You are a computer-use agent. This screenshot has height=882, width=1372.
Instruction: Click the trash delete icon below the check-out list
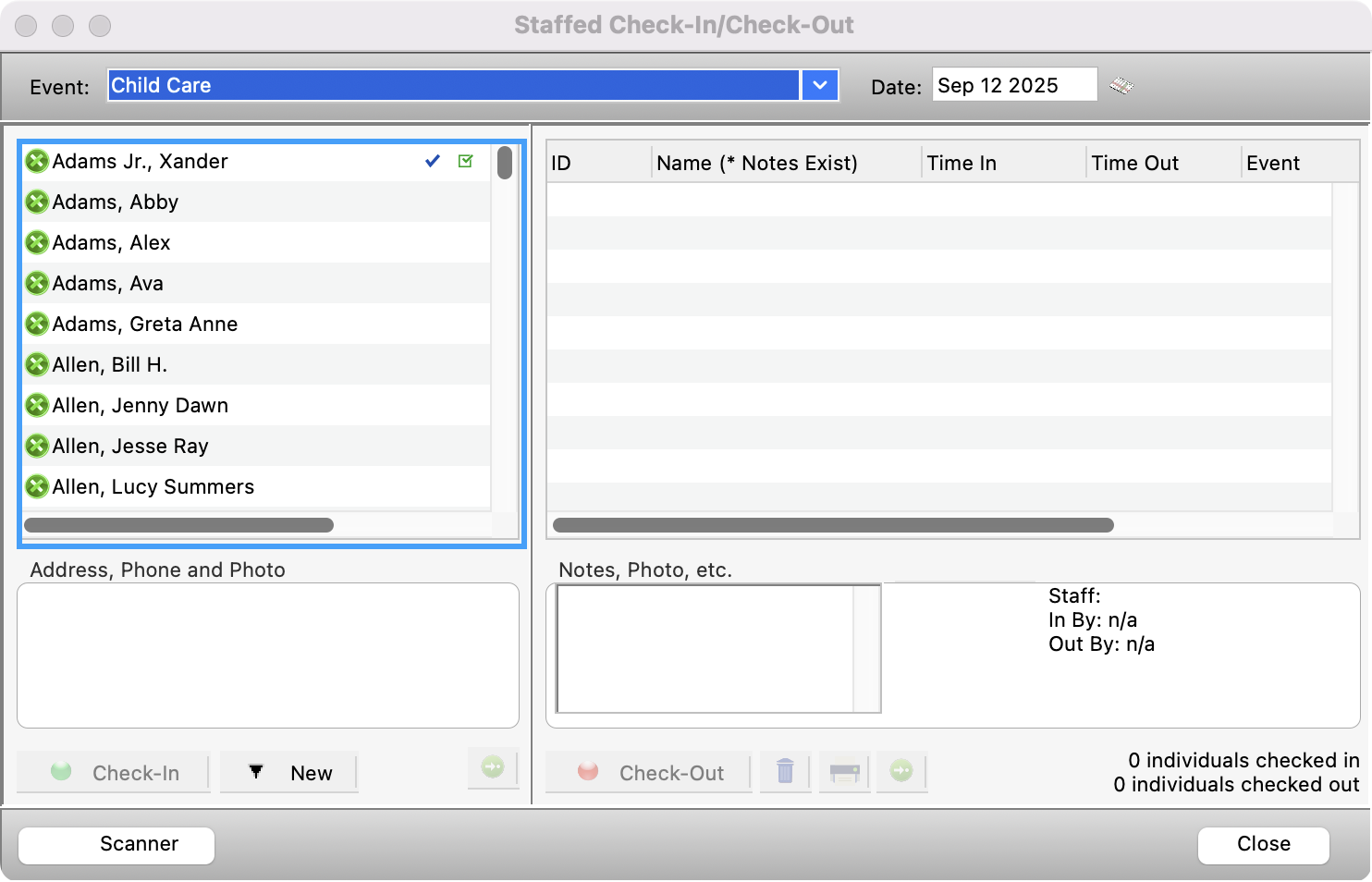click(785, 772)
